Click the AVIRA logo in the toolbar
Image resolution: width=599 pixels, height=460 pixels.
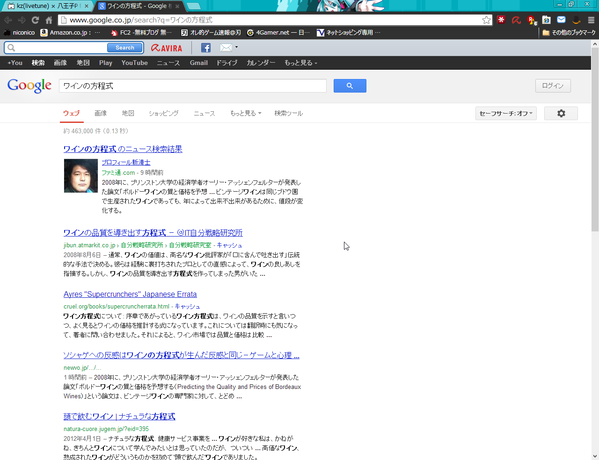tap(167, 48)
